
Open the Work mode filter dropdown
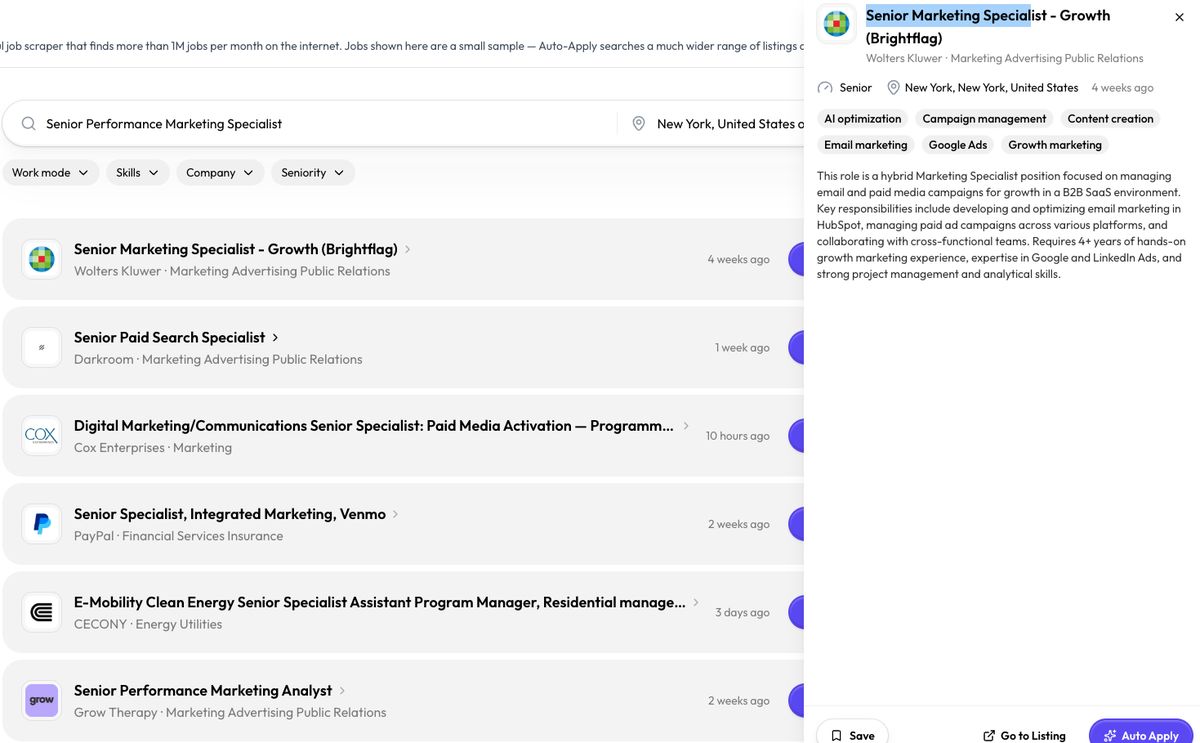pyautogui.click(x=50, y=173)
